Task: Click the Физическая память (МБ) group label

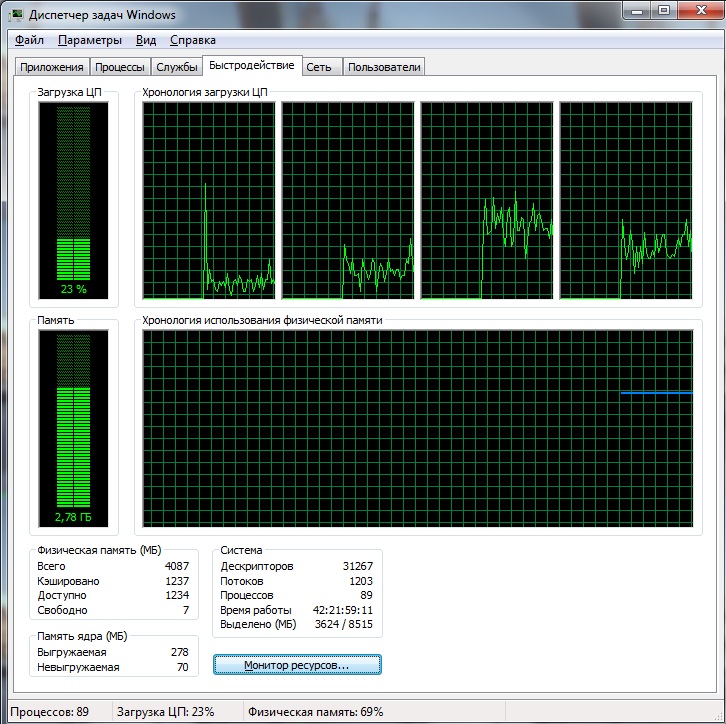Action: tap(99, 550)
